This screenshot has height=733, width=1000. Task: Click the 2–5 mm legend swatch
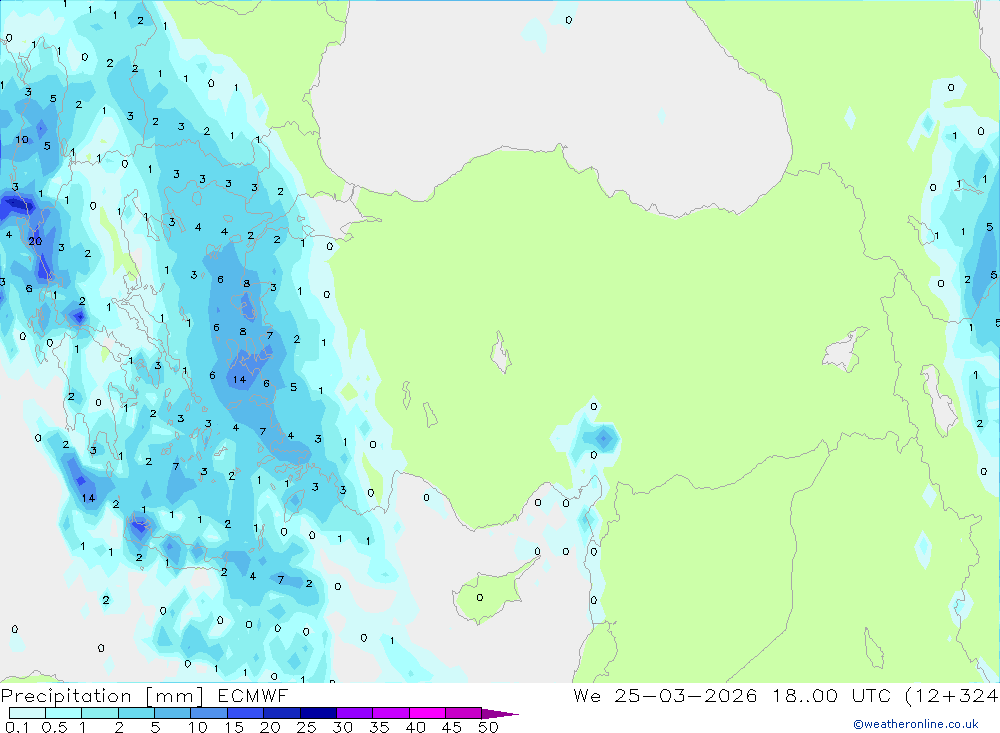[136, 713]
